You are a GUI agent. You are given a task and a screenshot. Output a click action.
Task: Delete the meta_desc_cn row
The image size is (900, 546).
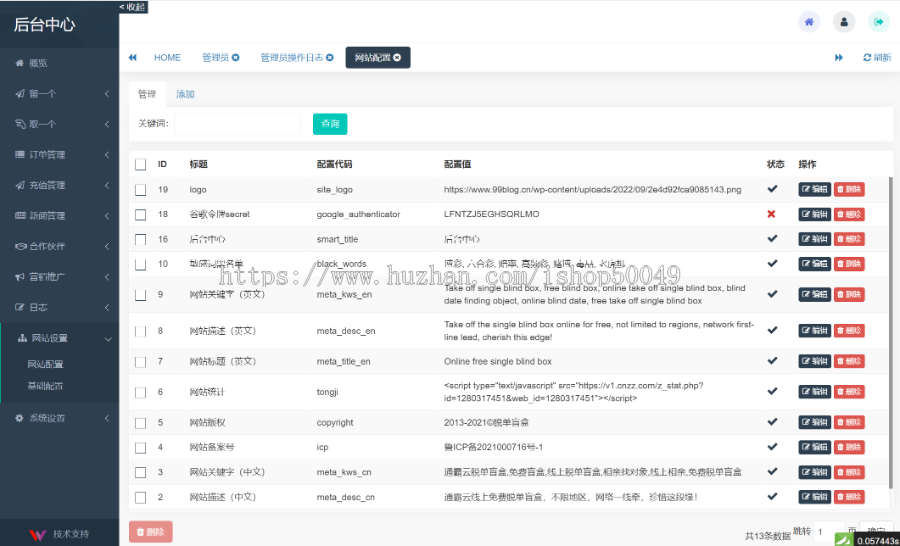pos(849,497)
